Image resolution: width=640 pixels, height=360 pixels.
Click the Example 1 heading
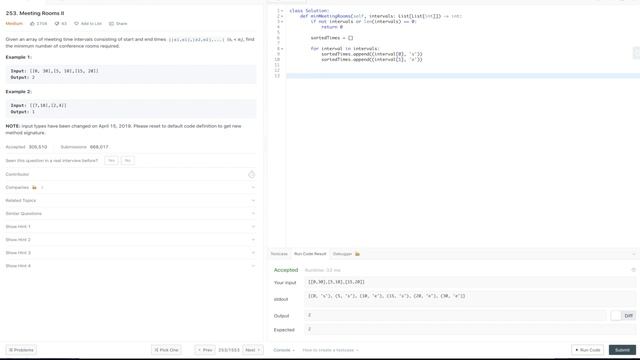click(18, 57)
